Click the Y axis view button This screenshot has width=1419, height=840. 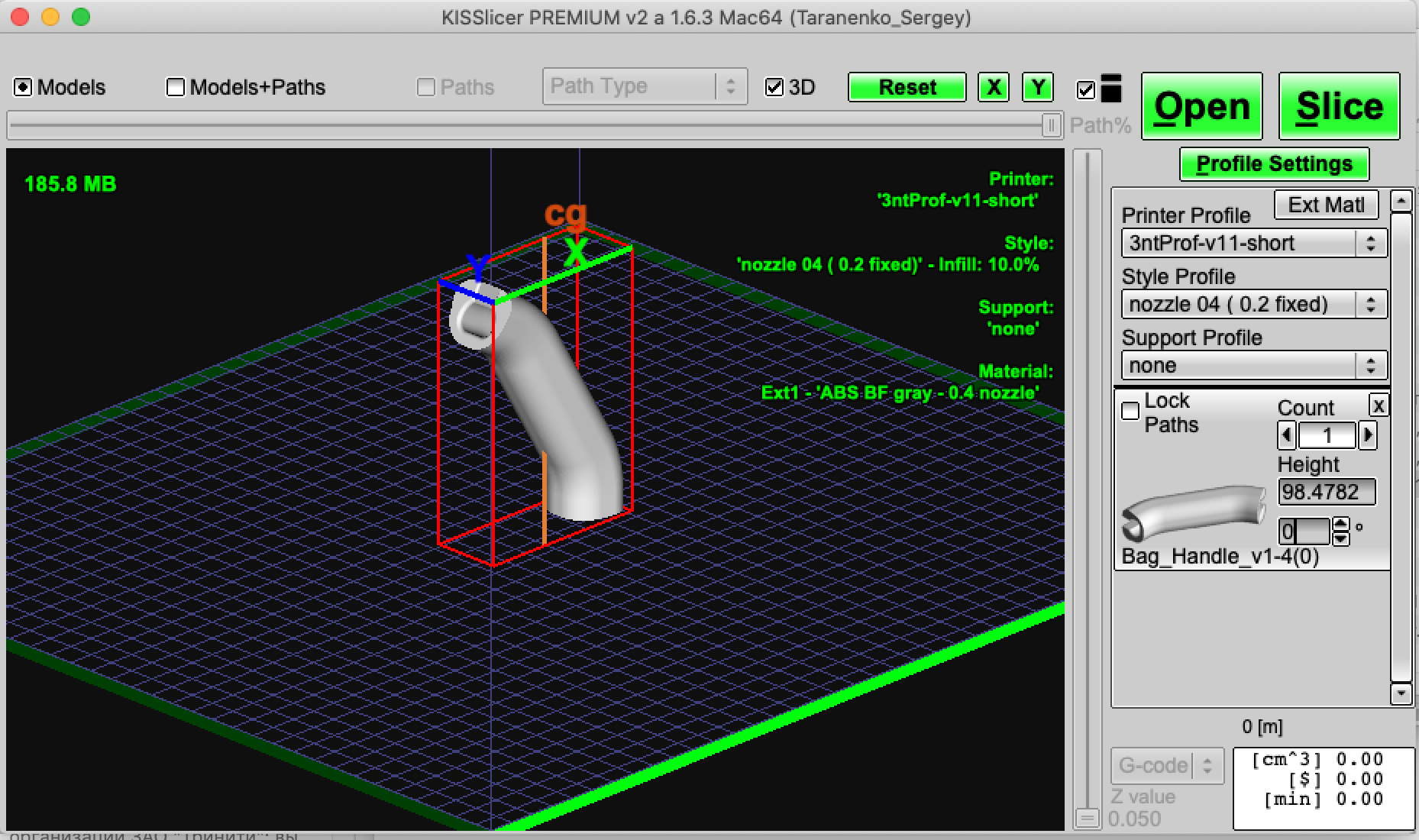tap(1037, 87)
